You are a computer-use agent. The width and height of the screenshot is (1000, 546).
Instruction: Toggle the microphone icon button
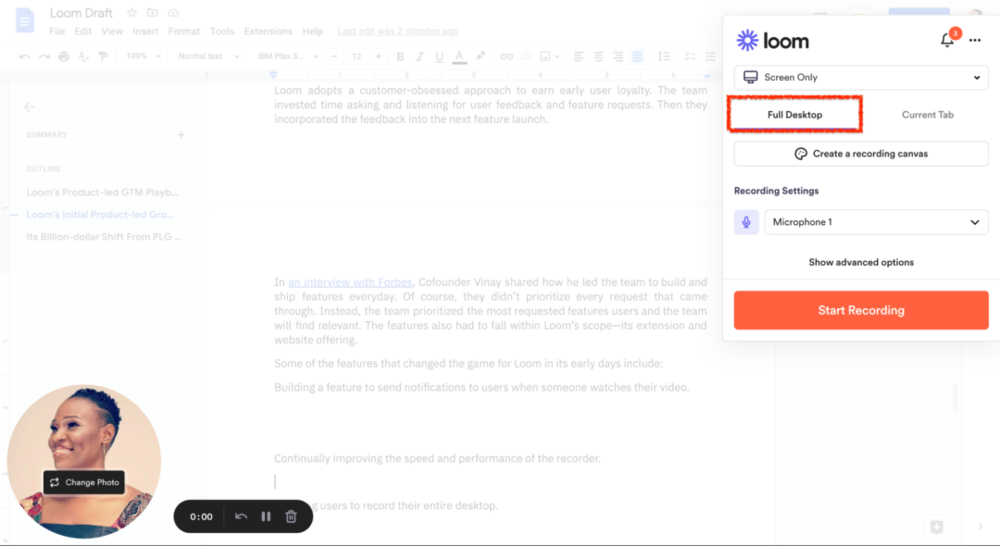746,222
